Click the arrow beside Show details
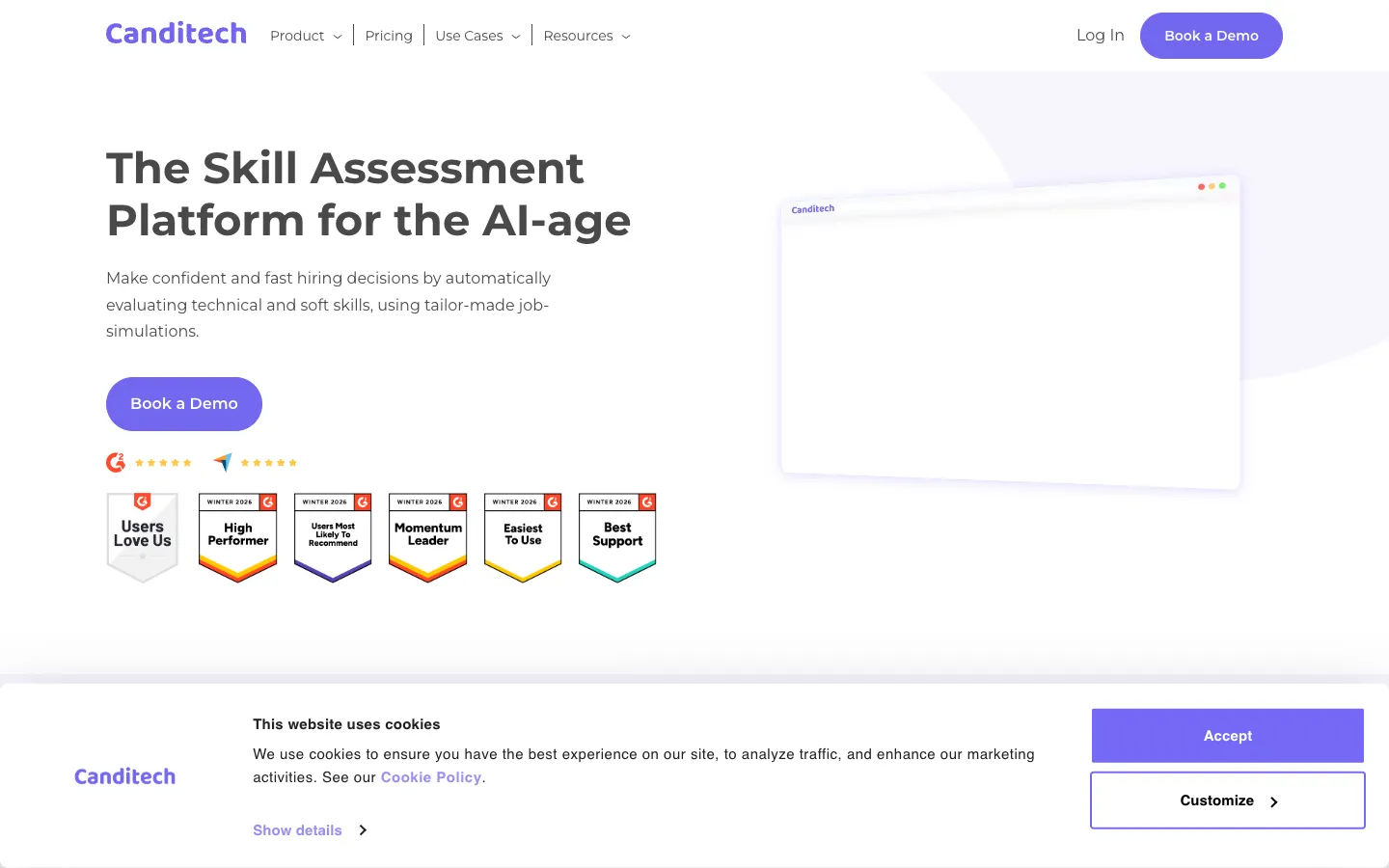 [x=363, y=830]
